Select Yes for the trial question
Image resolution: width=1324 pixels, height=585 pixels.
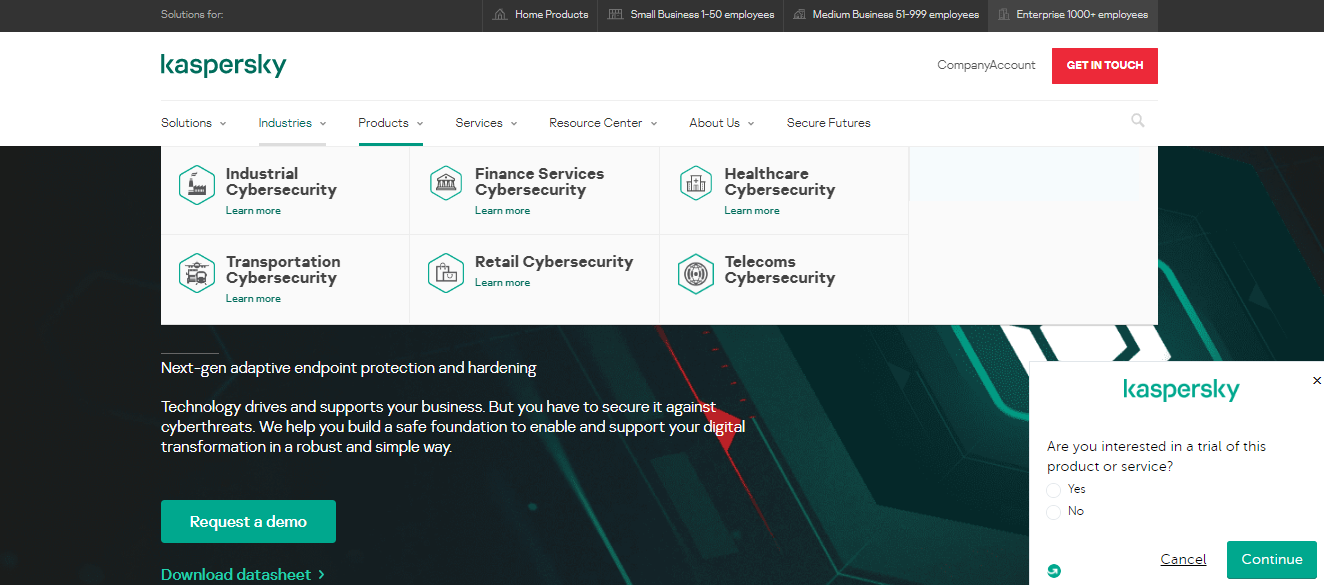pyautogui.click(x=1053, y=489)
